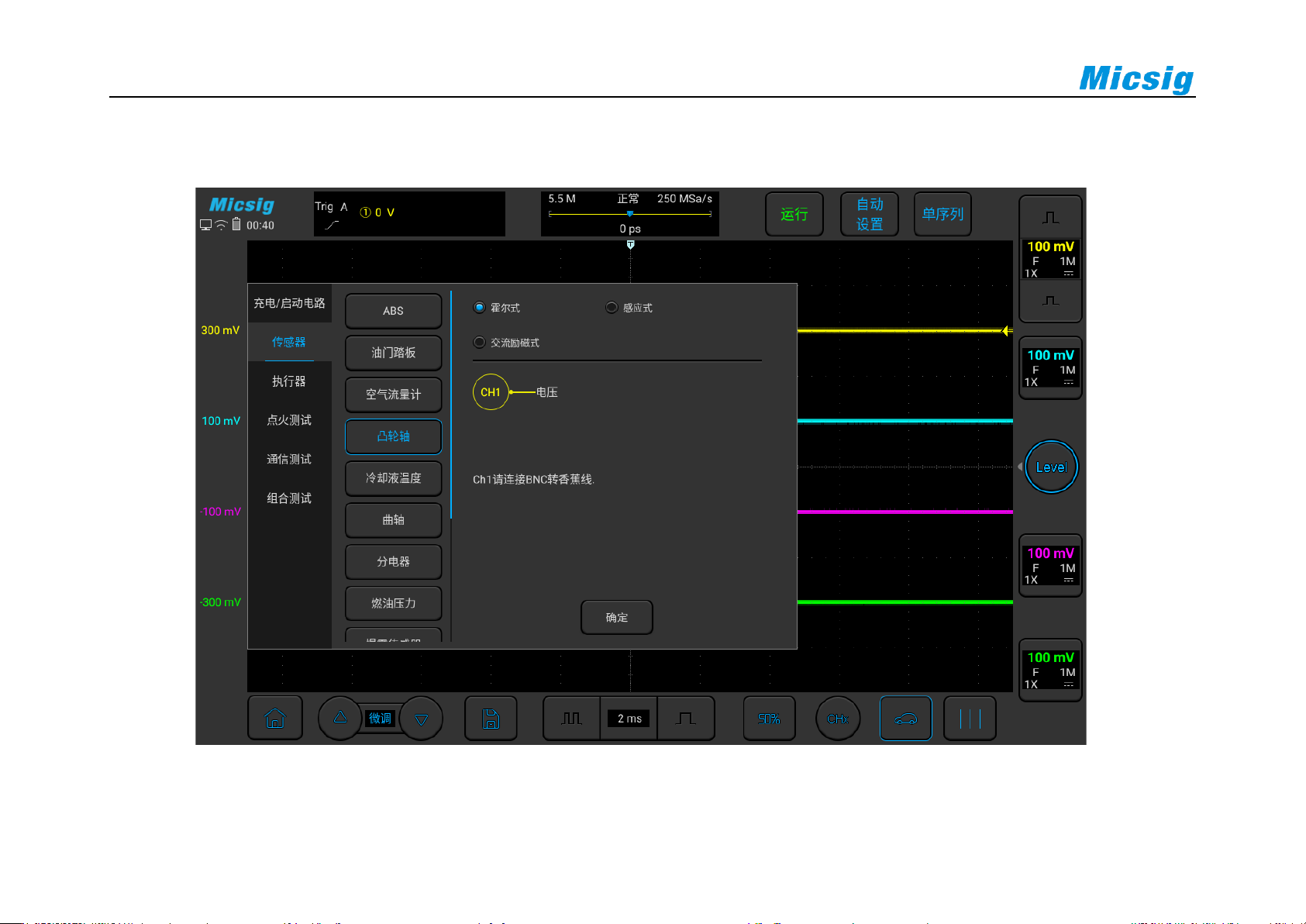This screenshot has width=1306, height=924.
Task: Tap the save disk icon
Action: [491, 719]
